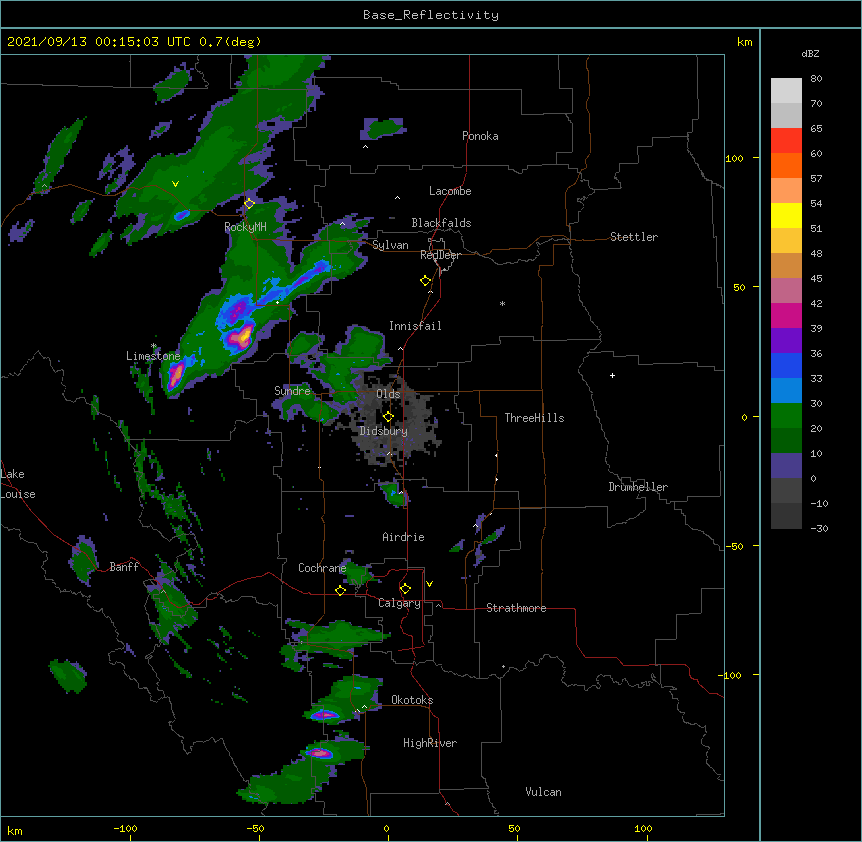862x842 pixels.
Task: Click the Stettler city label
Action: [x=634, y=237]
